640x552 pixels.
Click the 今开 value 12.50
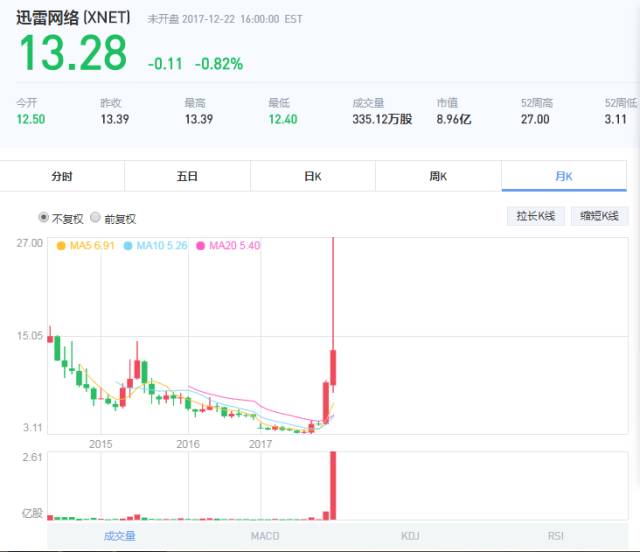tap(31, 119)
